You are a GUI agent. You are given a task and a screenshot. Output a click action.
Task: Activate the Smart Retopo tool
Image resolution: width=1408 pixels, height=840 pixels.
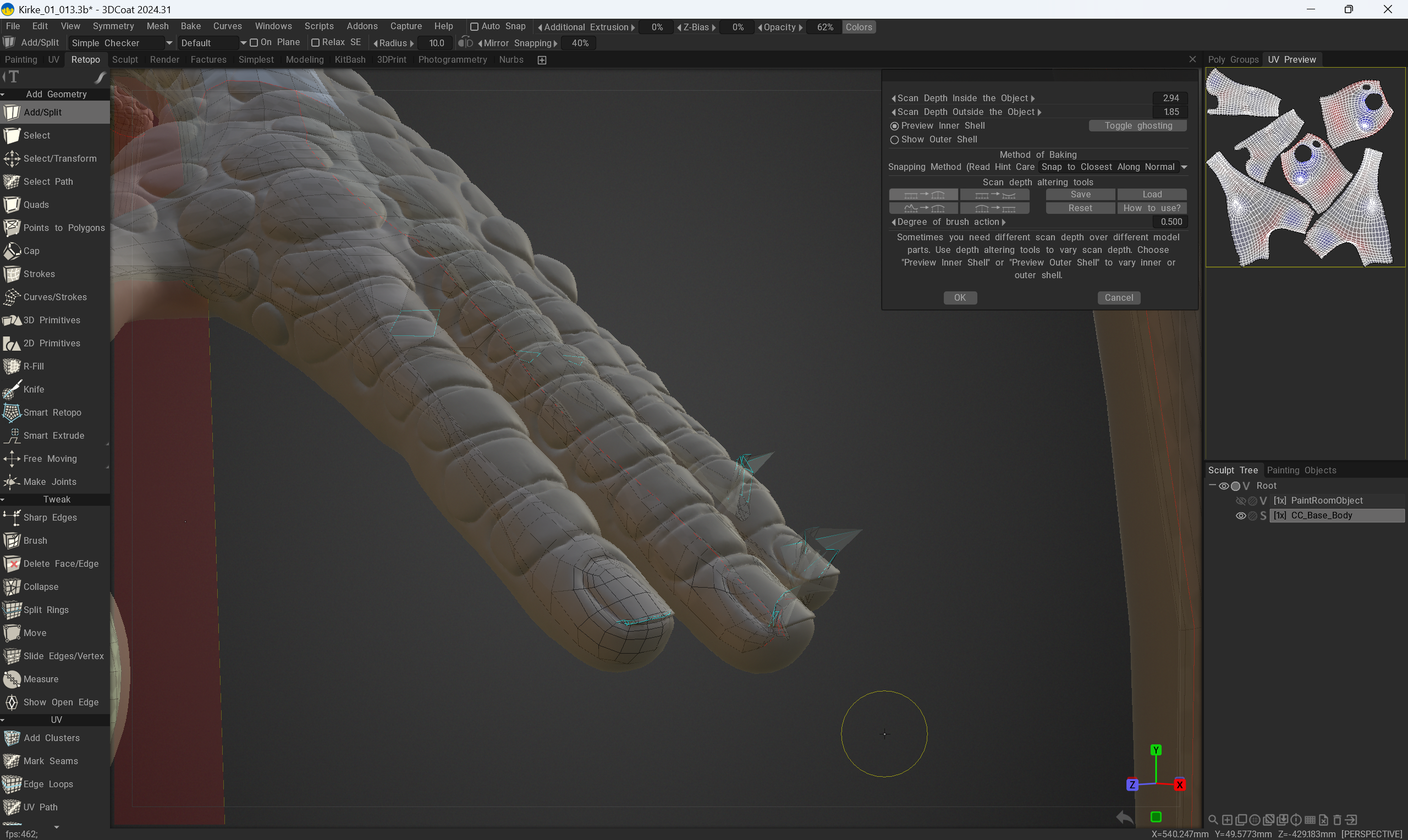click(x=52, y=413)
